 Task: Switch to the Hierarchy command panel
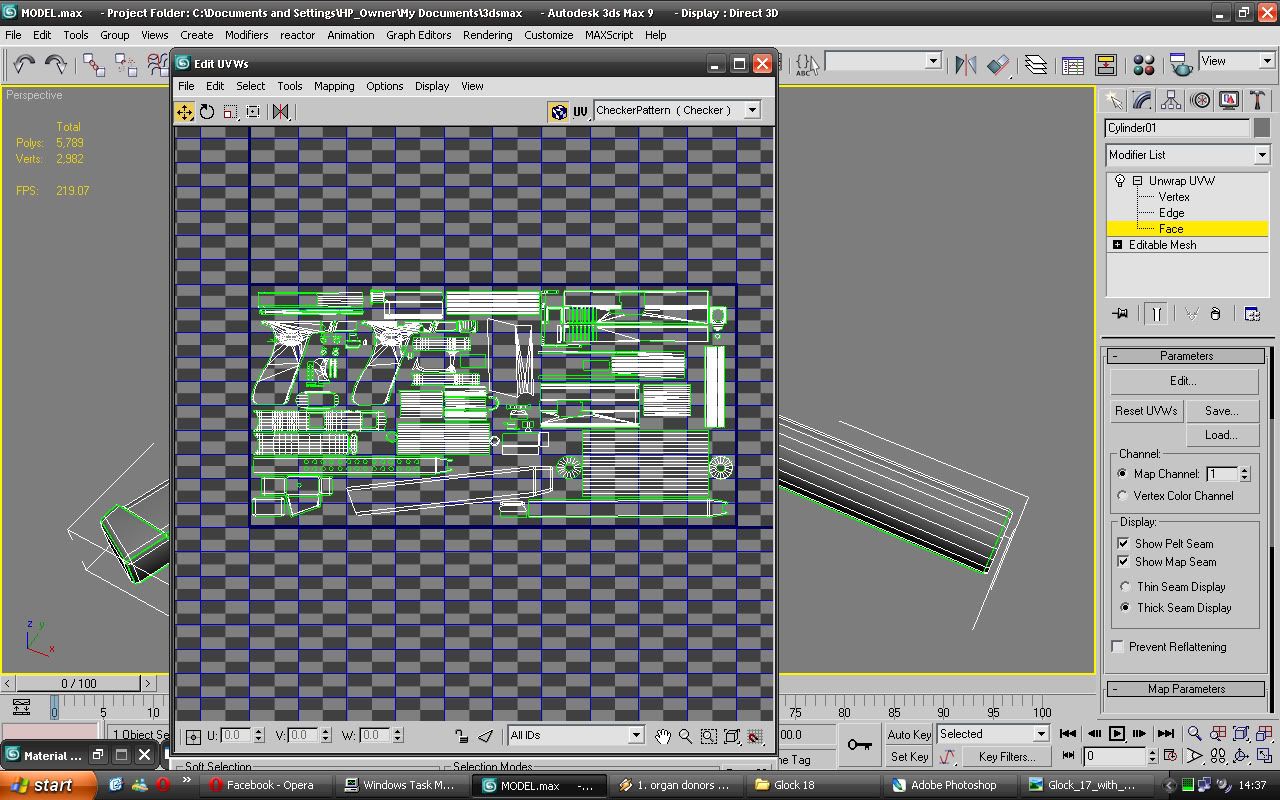tap(1171, 100)
